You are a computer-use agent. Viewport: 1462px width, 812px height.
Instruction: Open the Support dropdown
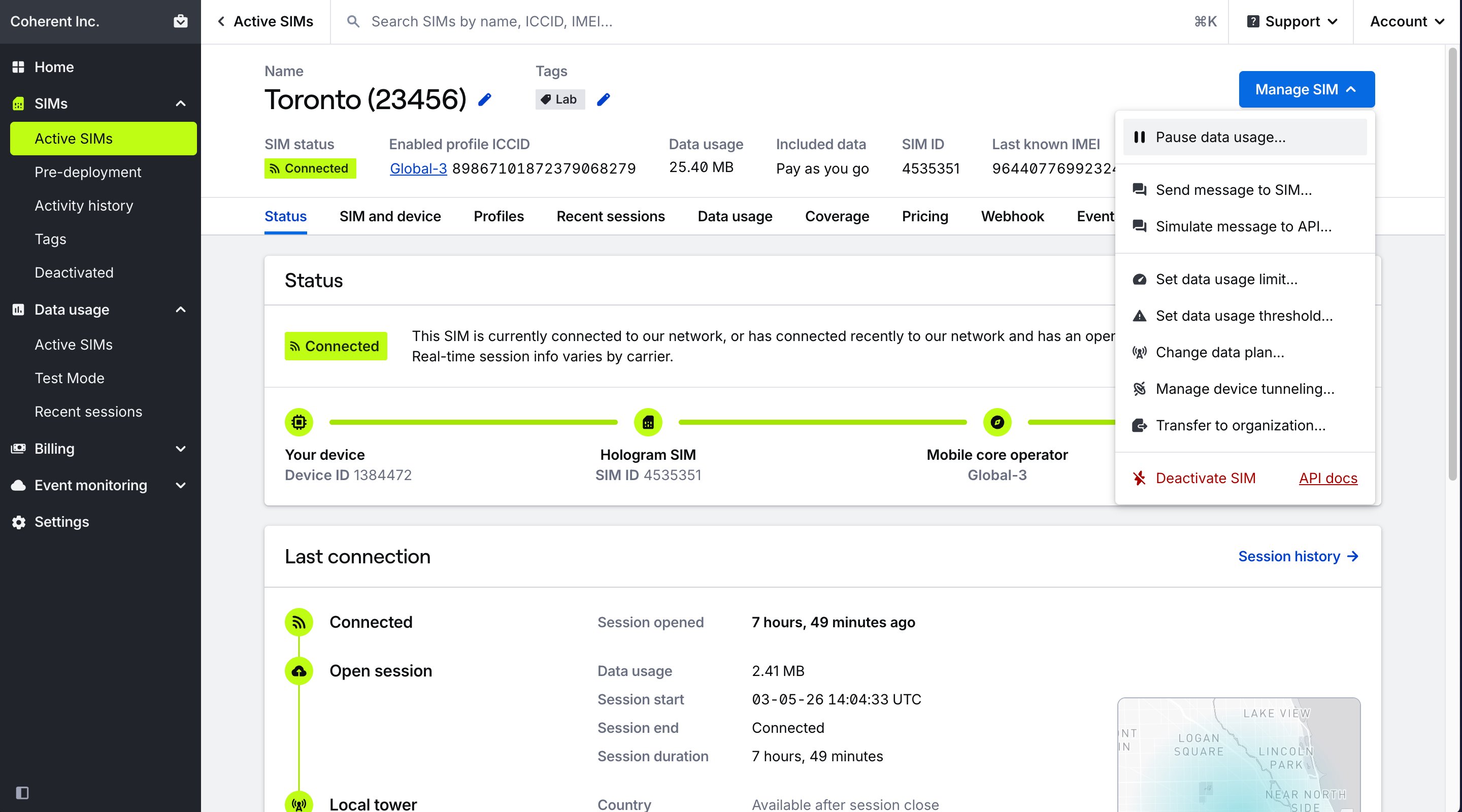1291,21
